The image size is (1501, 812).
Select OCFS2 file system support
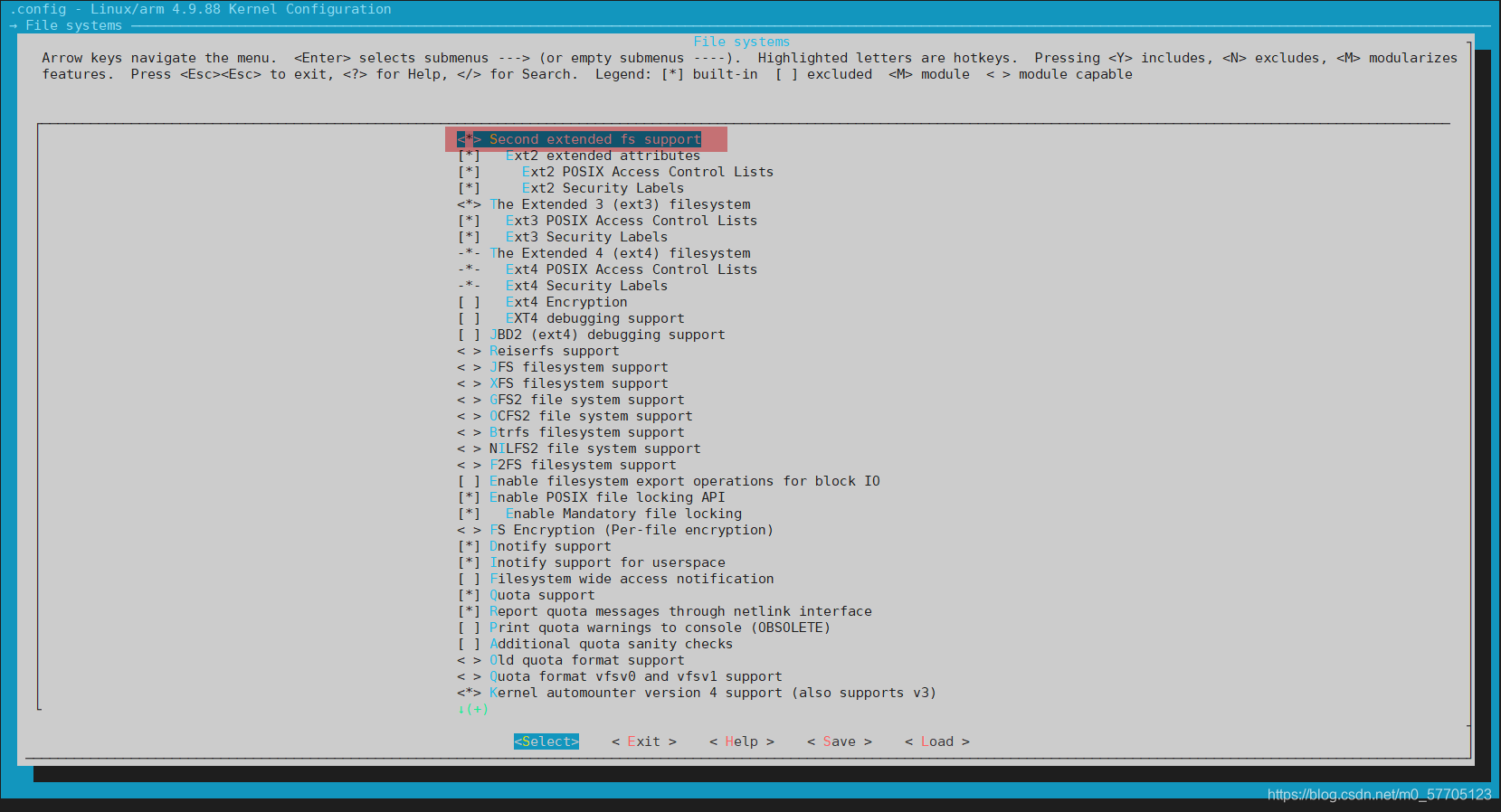point(575,416)
